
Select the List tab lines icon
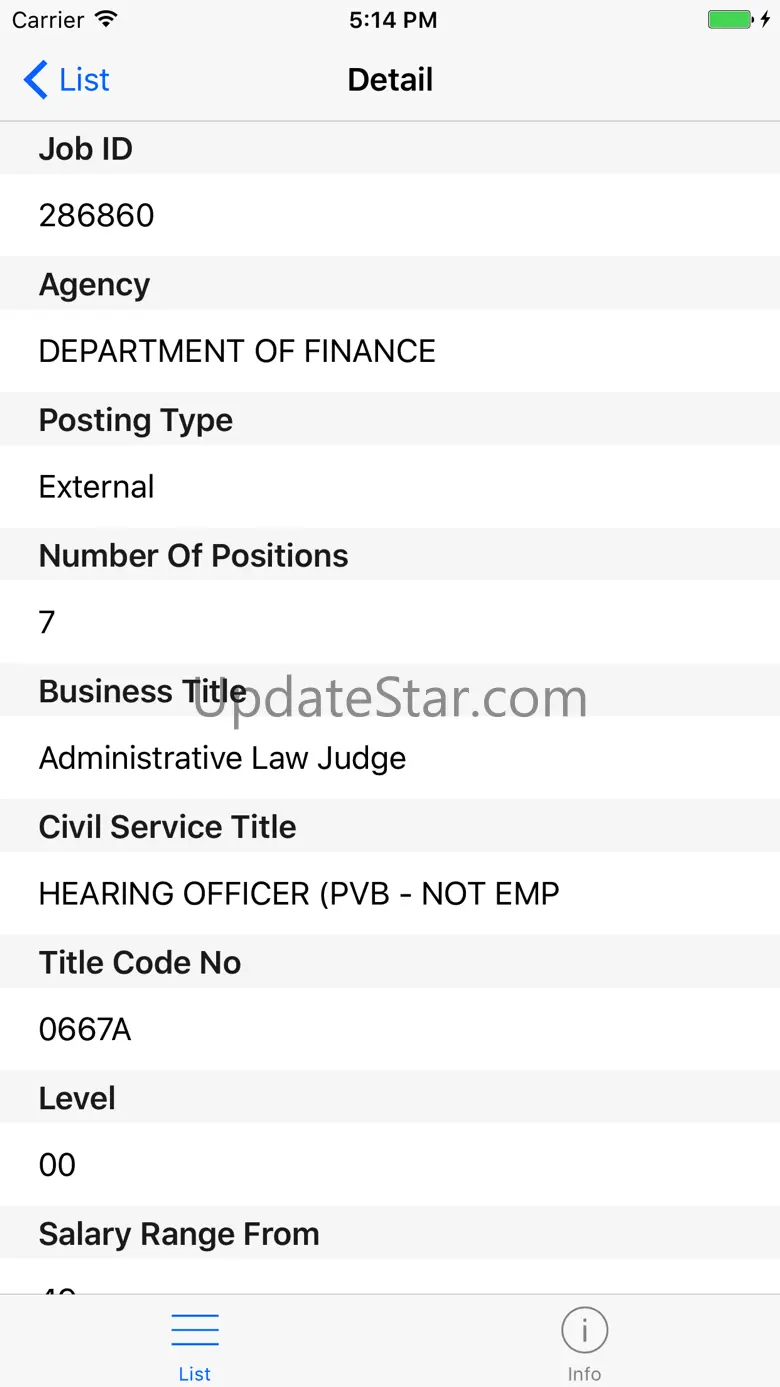coord(195,1331)
